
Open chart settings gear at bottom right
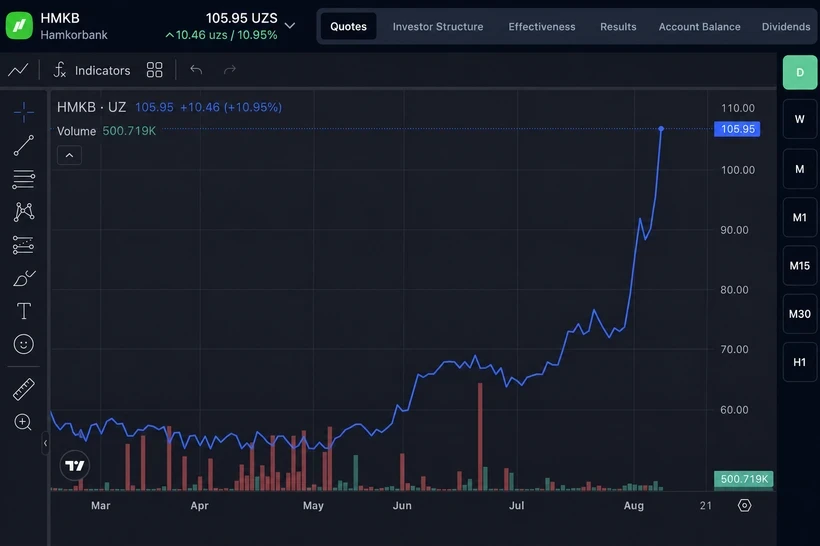point(744,505)
